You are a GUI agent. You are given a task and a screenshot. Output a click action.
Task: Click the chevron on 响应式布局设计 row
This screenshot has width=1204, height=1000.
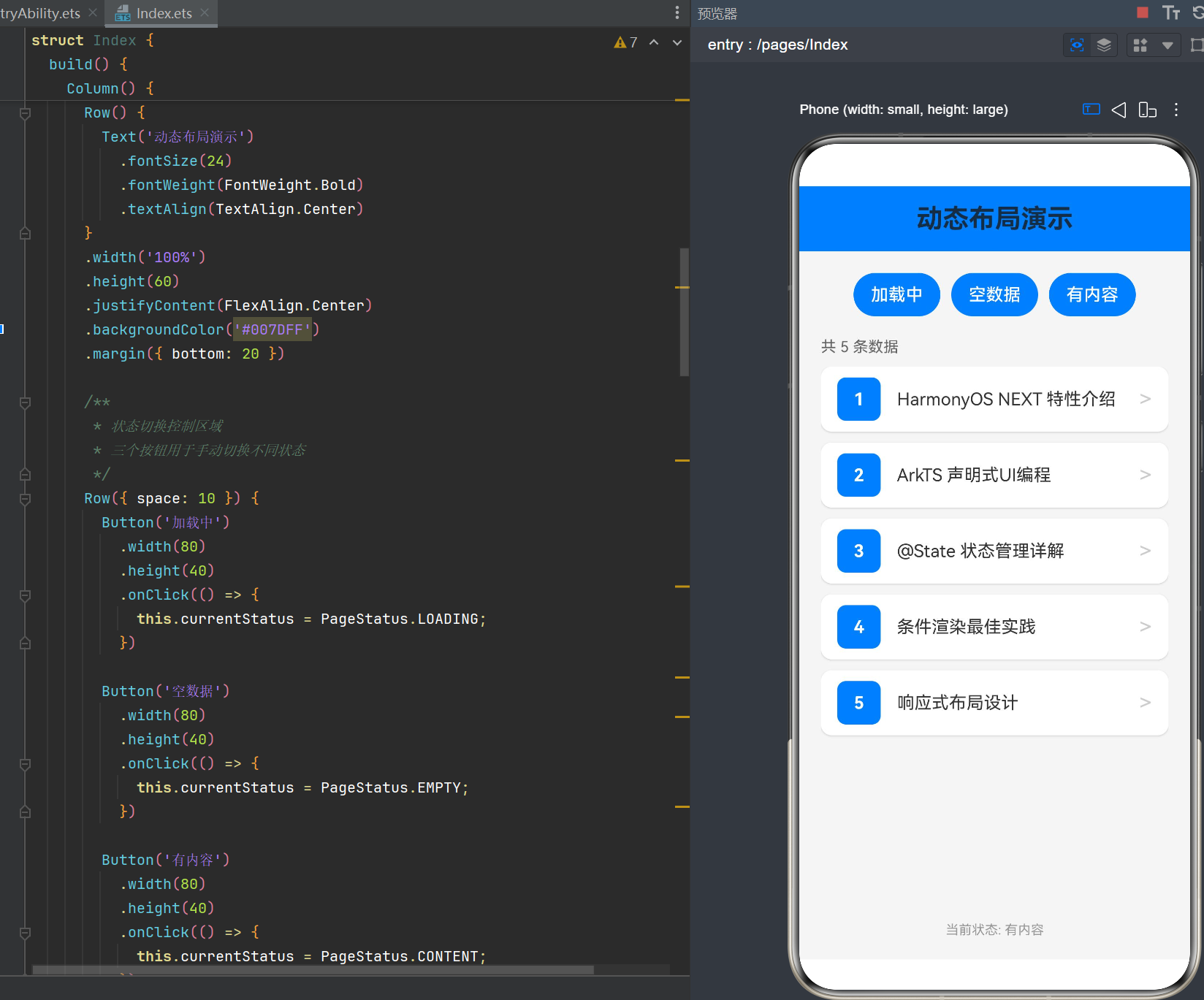(x=1146, y=703)
